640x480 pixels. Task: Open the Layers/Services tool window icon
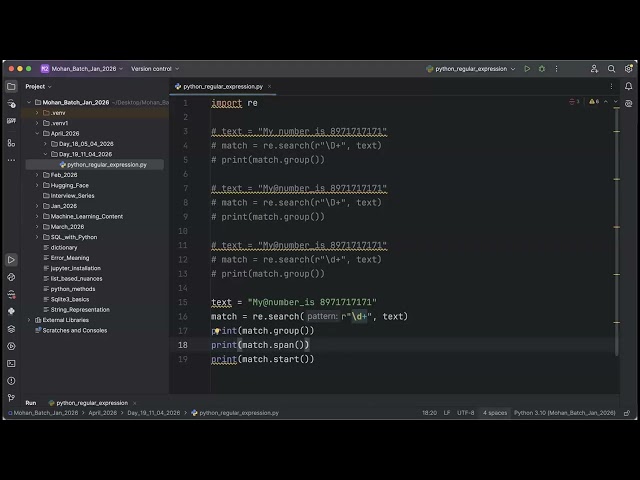click(11, 329)
